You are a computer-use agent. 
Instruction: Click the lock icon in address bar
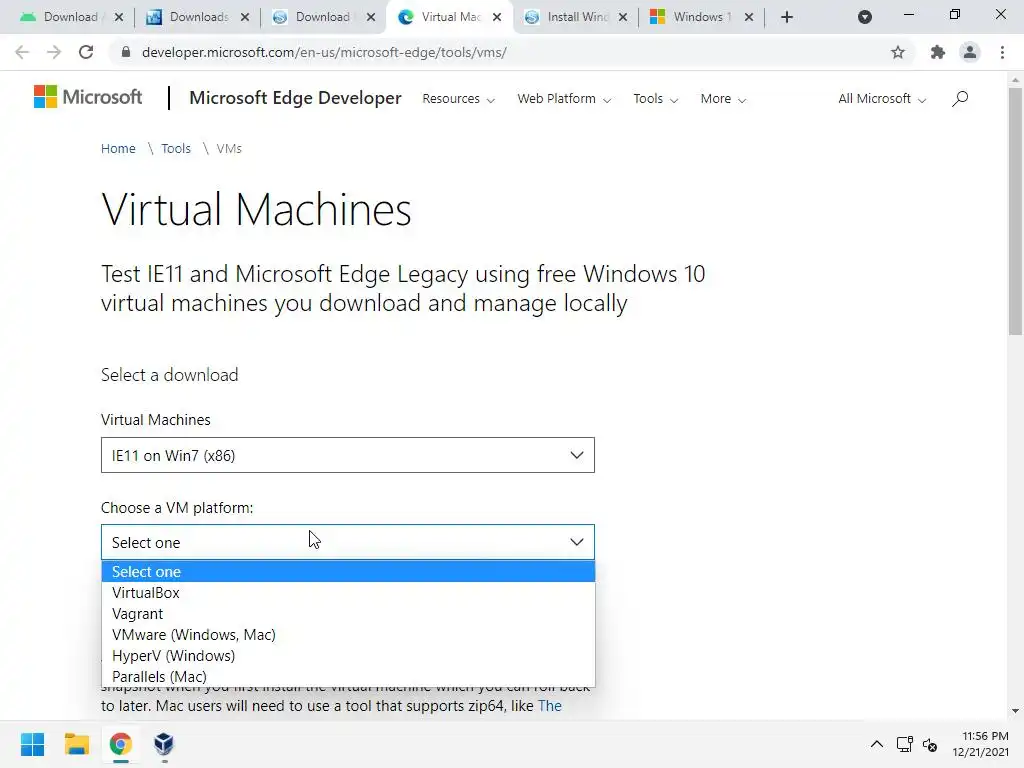[x=126, y=52]
